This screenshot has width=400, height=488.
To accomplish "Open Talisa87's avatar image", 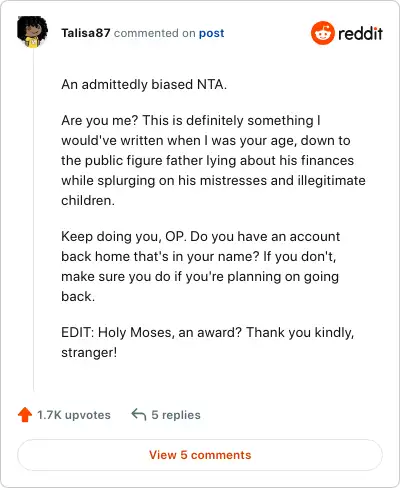I will tap(32, 32).
